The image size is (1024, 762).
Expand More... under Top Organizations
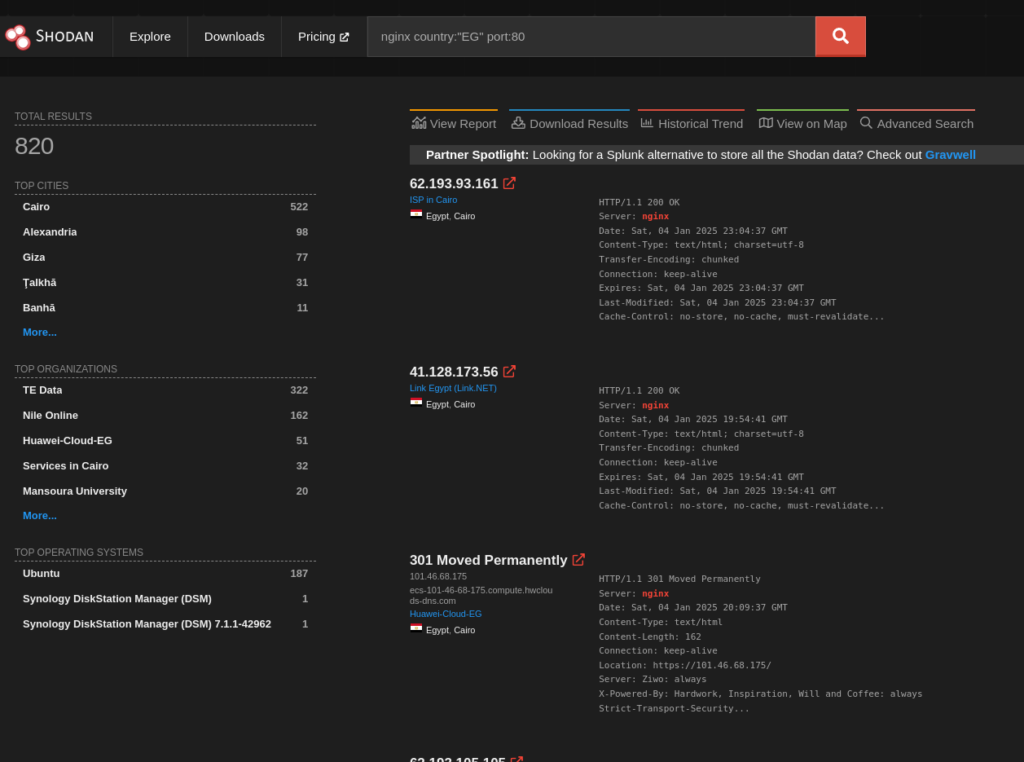[40, 516]
